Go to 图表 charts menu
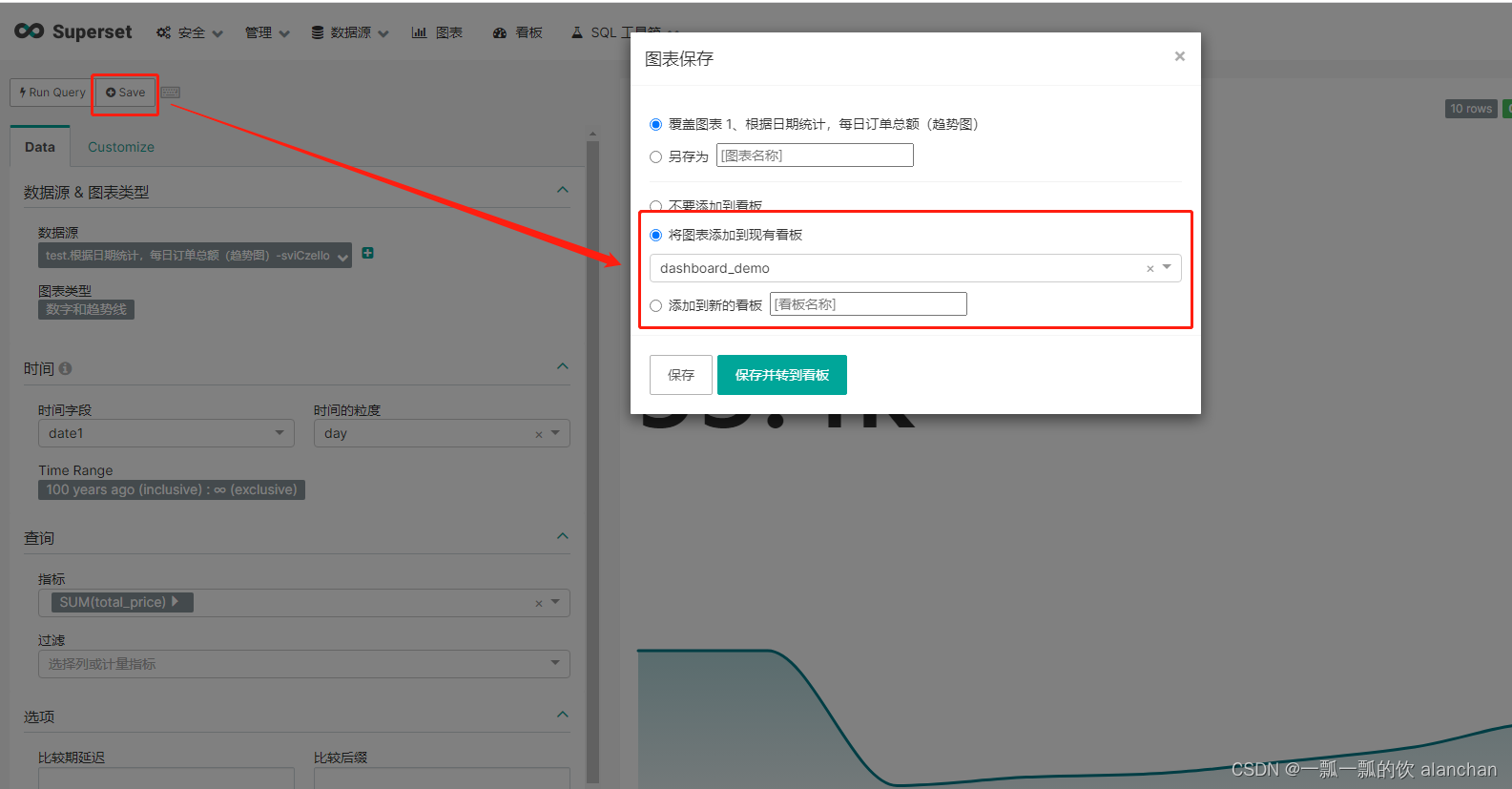This screenshot has width=1512, height=789. [437, 32]
